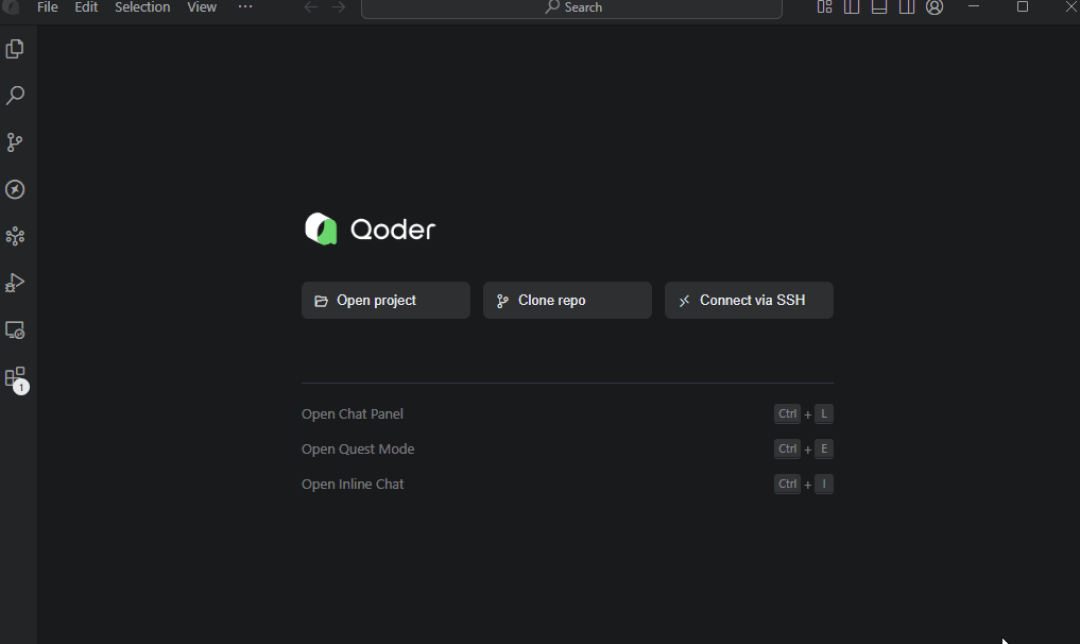Open Customize Layout icon
This screenshot has height=644, width=1080.
(x=824, y=7)
